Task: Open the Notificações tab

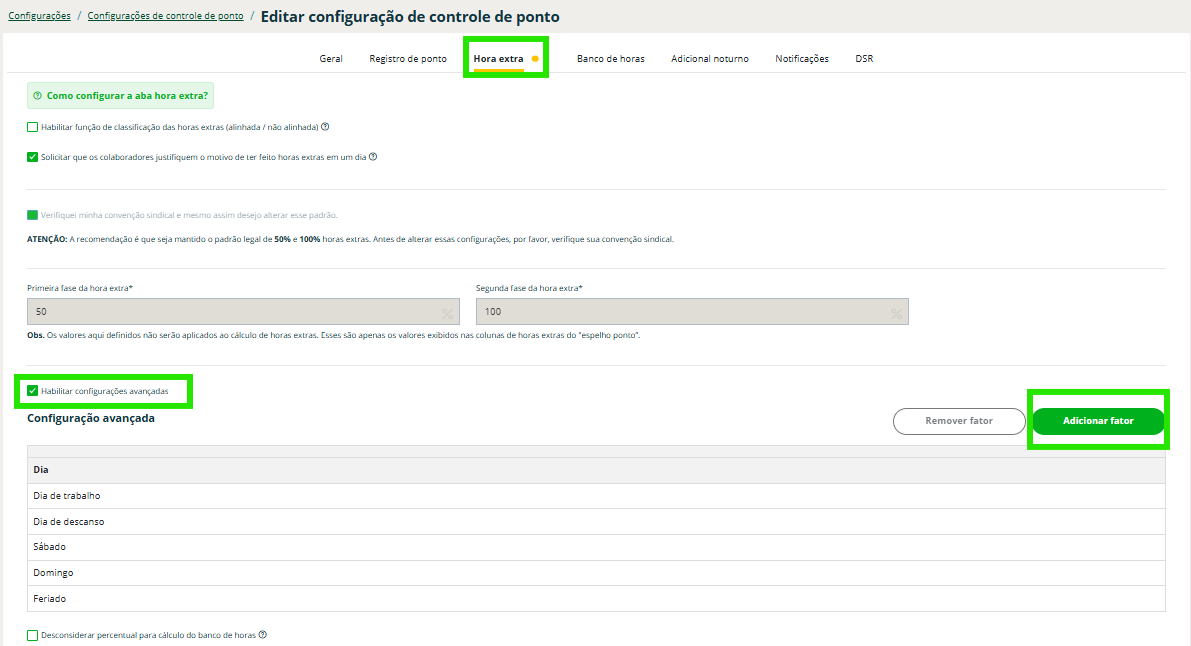Action: [801, 59]
